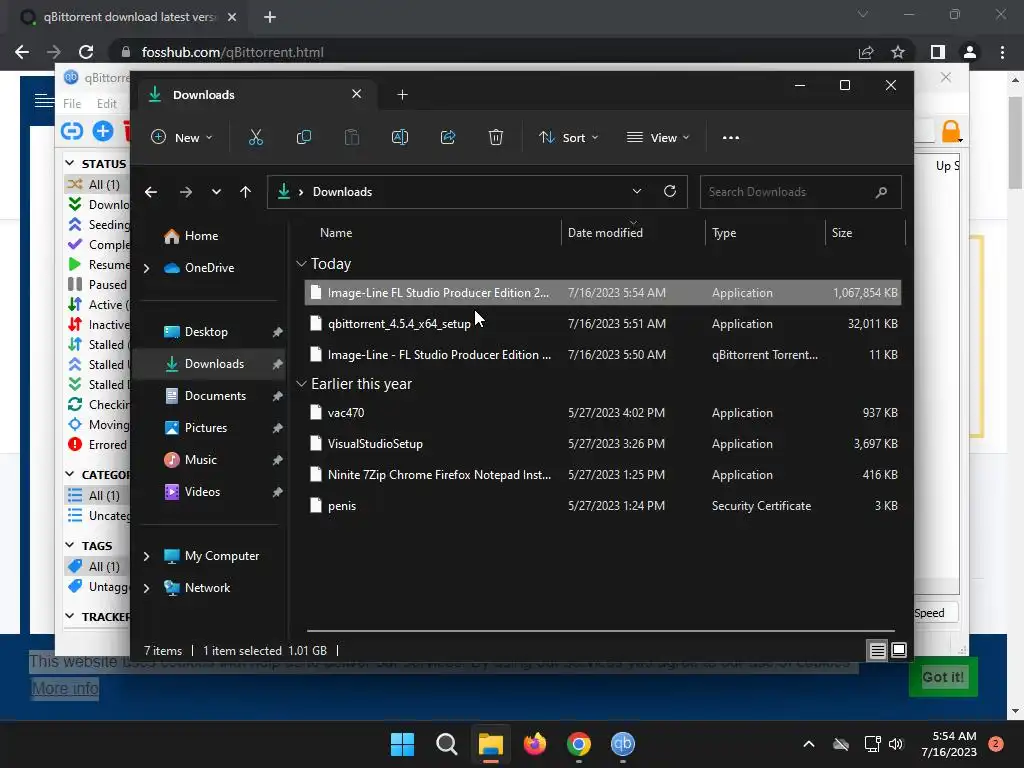Click the qBittorrent lock icon
1024x768 pixels.
coord(951,131)
